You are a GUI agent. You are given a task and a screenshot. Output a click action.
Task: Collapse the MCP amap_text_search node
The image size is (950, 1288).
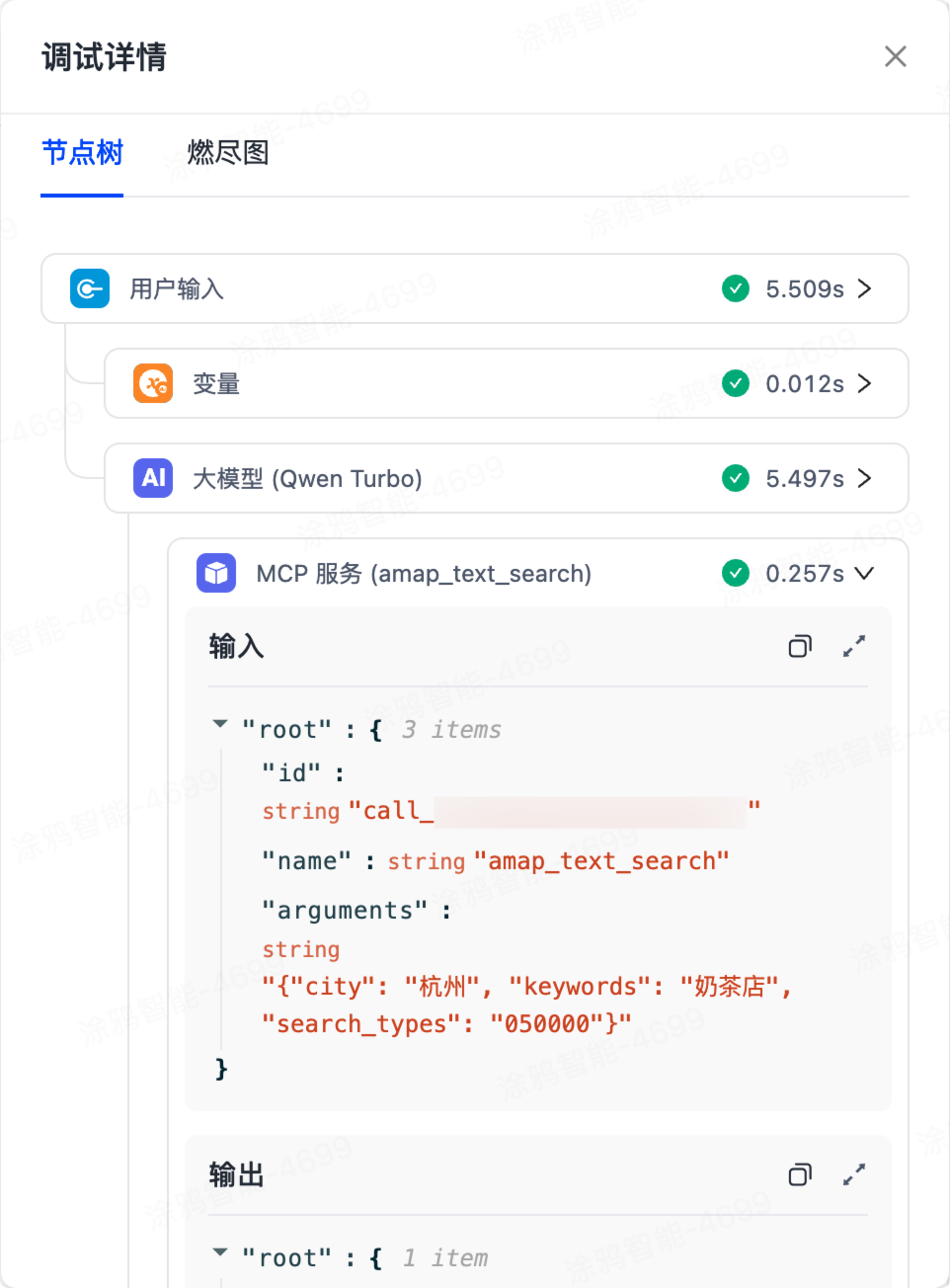tap(864, 573)
